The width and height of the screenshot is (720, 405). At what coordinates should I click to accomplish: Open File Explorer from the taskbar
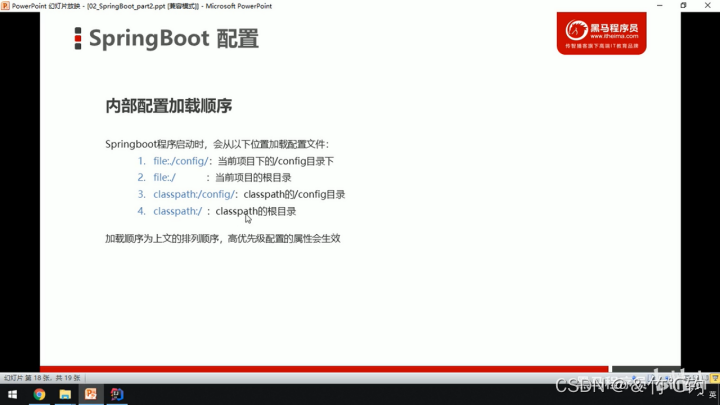65,394
